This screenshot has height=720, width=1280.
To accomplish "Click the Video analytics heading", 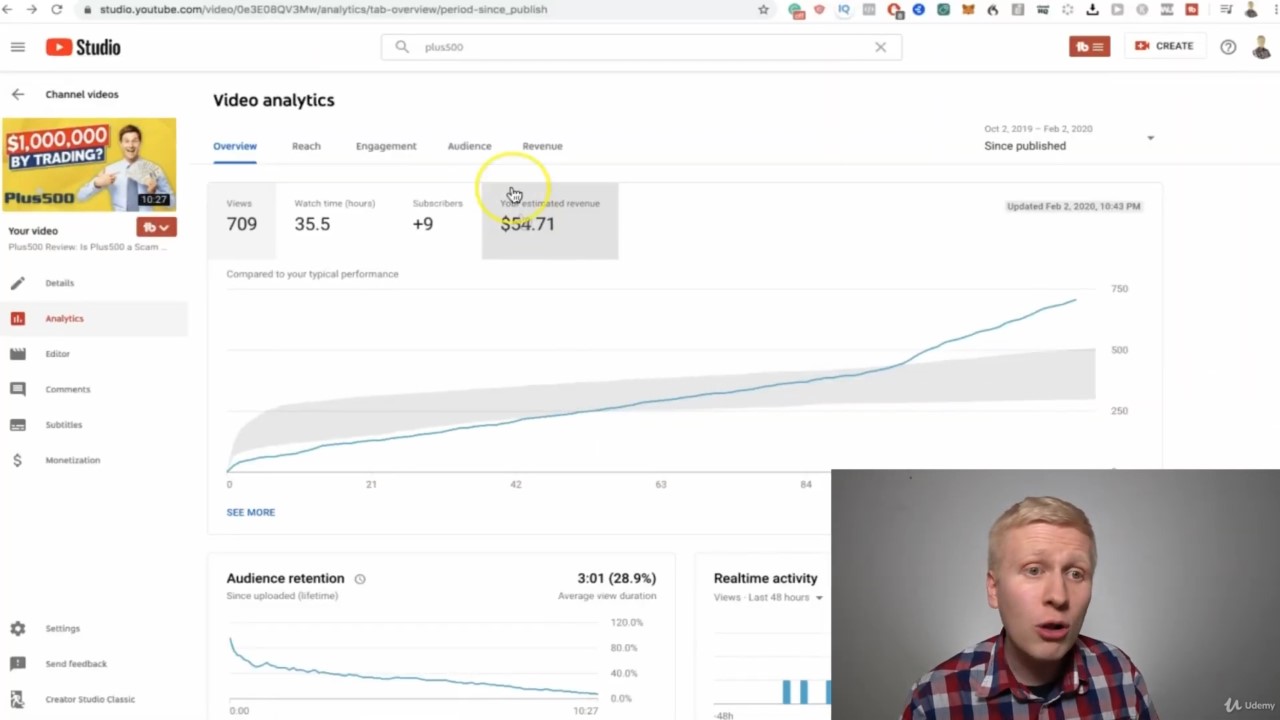I will coord(274,100).
